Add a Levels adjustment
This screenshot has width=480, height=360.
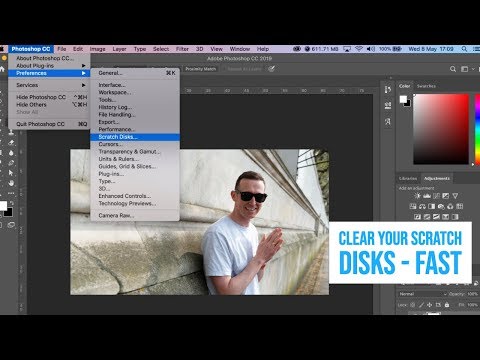coord(427,196)
